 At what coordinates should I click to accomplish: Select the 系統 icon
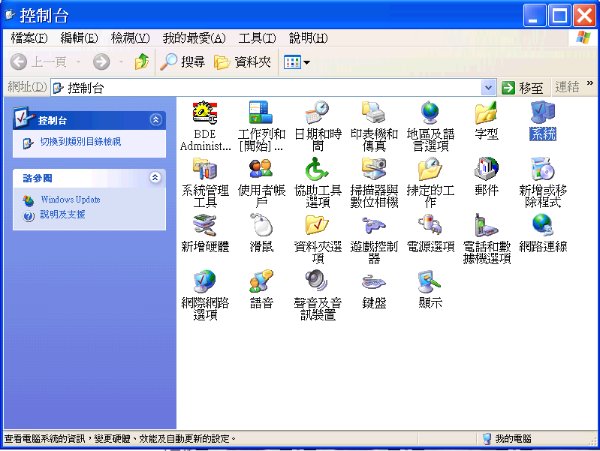coord(542,113)
